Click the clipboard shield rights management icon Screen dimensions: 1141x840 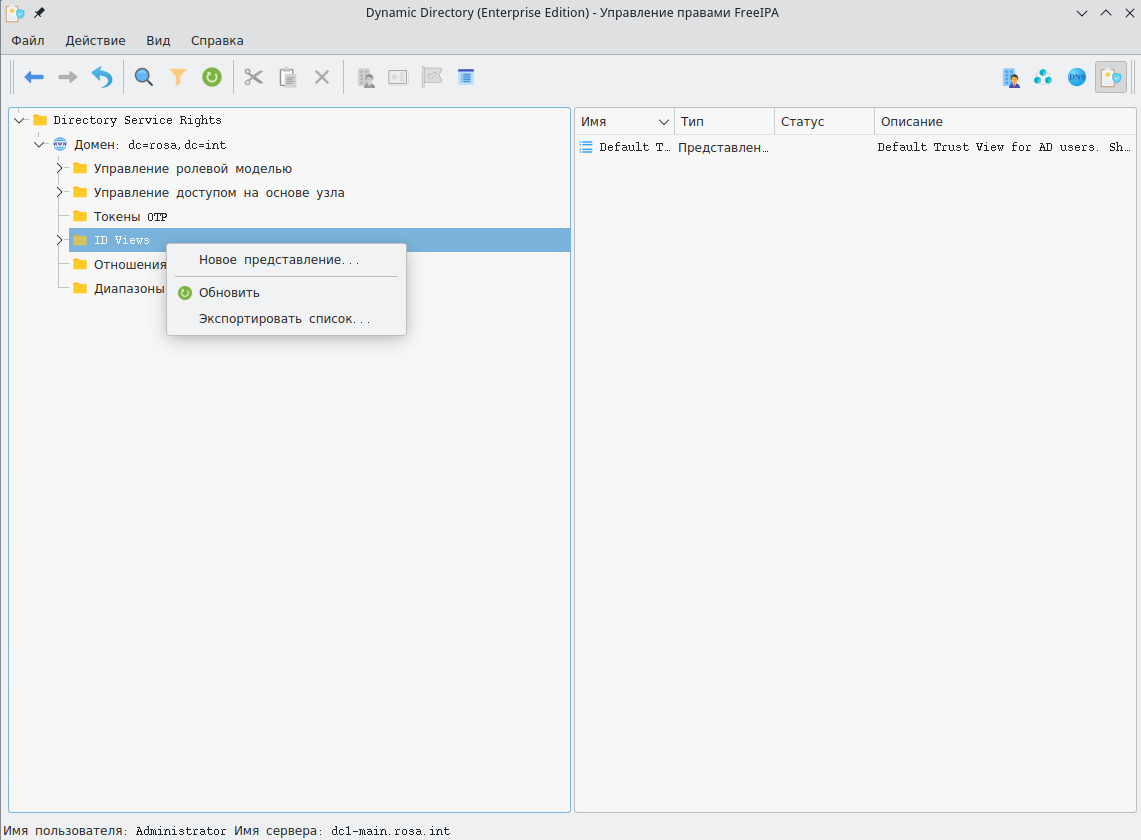(x=1110, y=77)
